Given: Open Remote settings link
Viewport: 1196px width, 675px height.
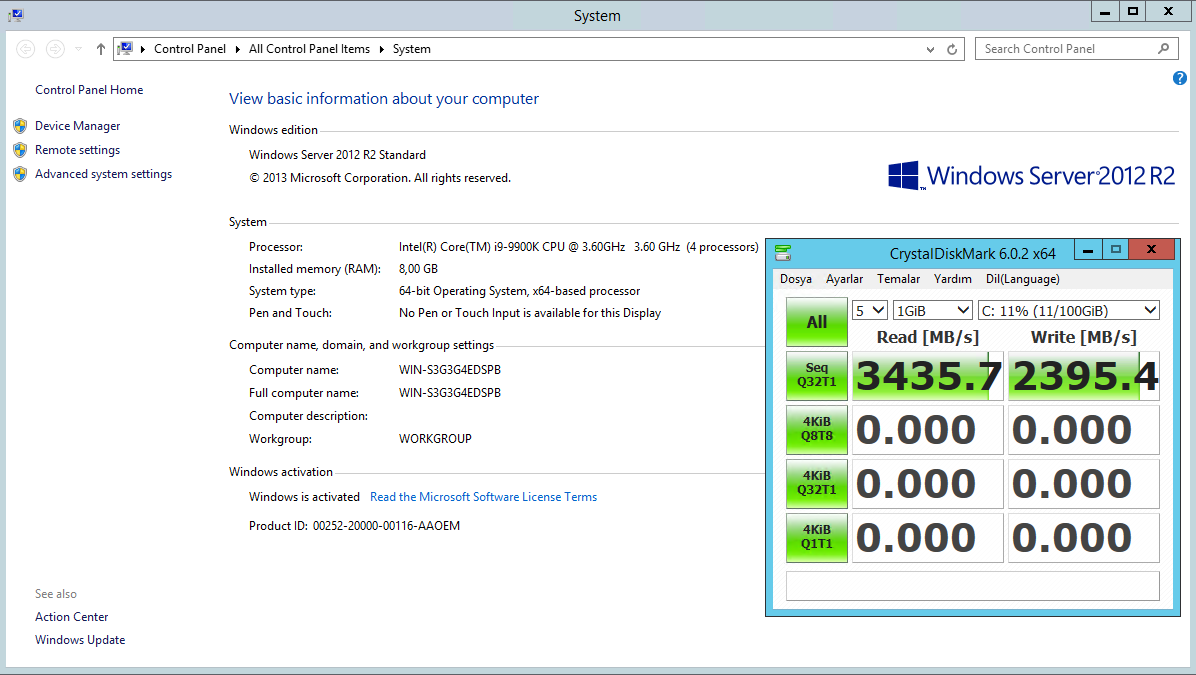Looking at the screenshot, I should (78, 150).
